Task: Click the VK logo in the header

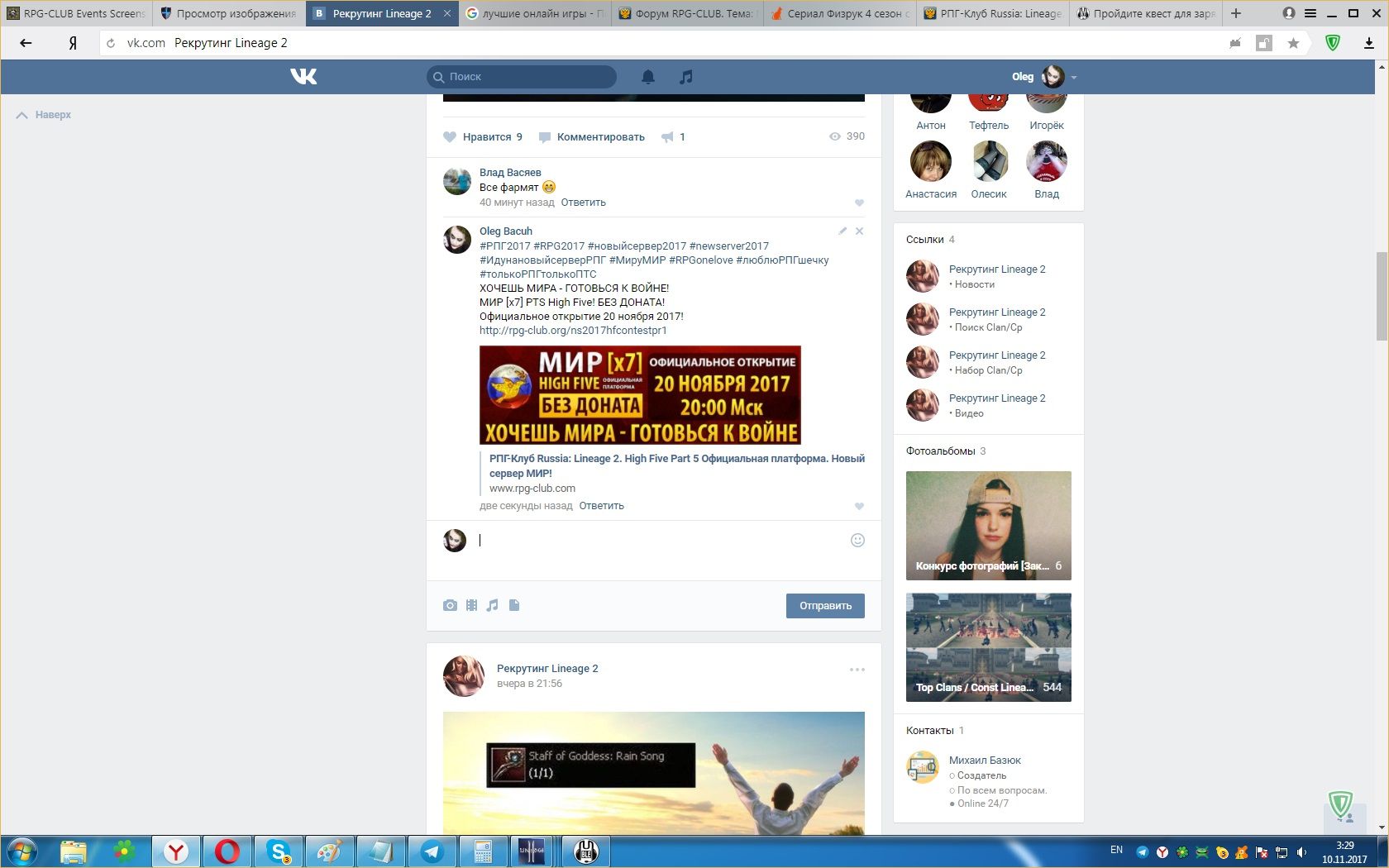Action: [303, 77]
